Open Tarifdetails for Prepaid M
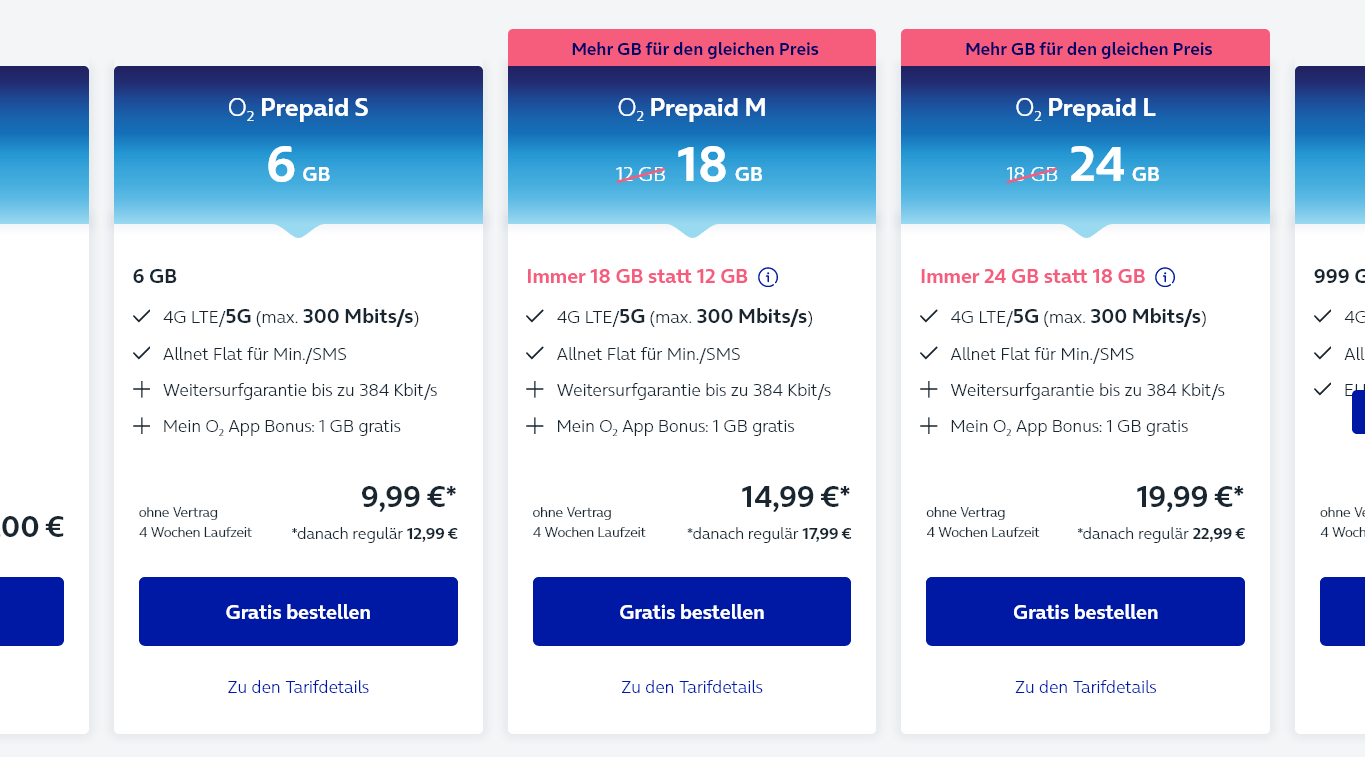Viewport: 1365px width, 757px height. pos(692,687)
